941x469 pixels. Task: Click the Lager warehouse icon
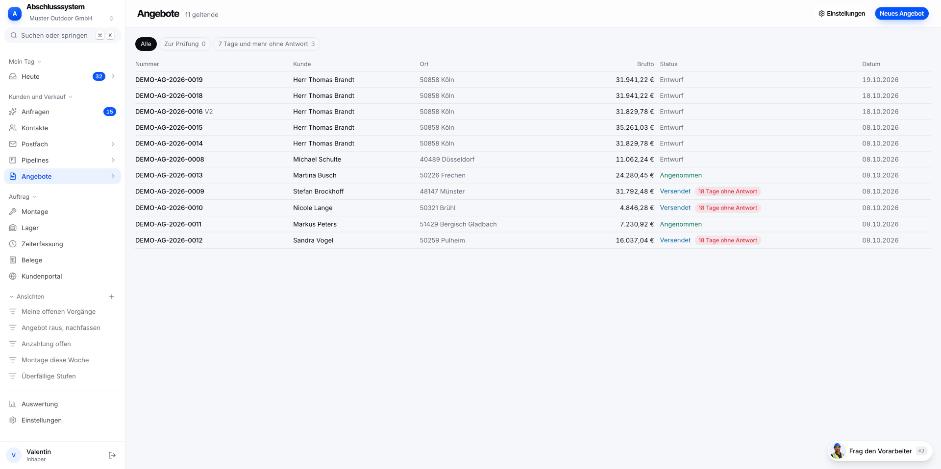click(x=13, y=228)
